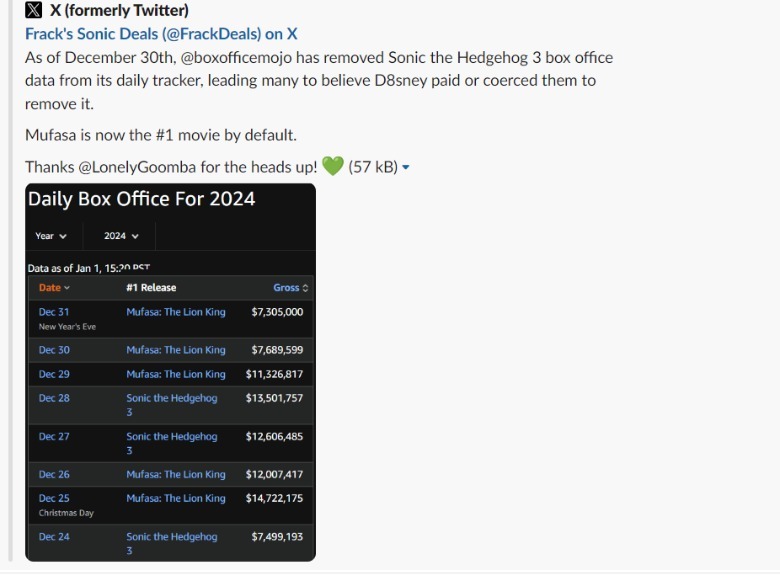Click the X (formerly Twitter) source name
The height and width of the screenshot is (585, 780).
pyautogui.click(x=119, y=10)
